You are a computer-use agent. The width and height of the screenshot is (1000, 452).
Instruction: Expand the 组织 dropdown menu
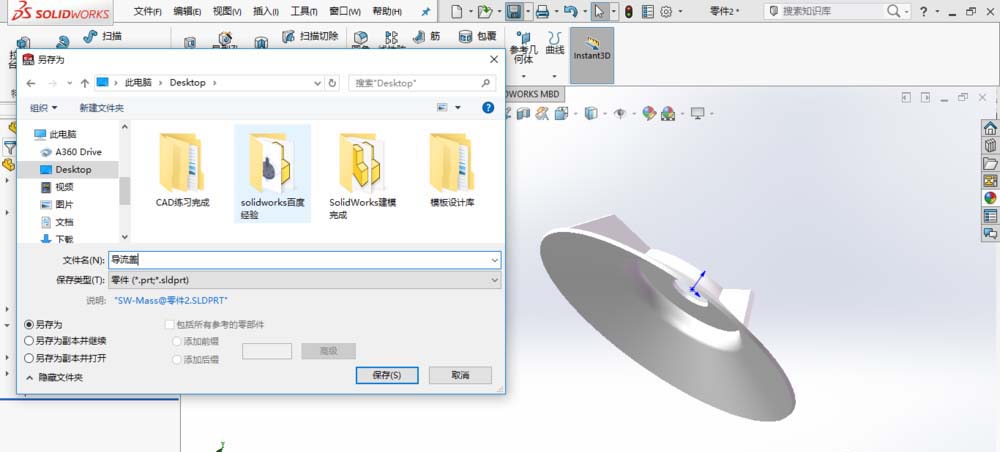pyautogui.click(x=43, y=108)
